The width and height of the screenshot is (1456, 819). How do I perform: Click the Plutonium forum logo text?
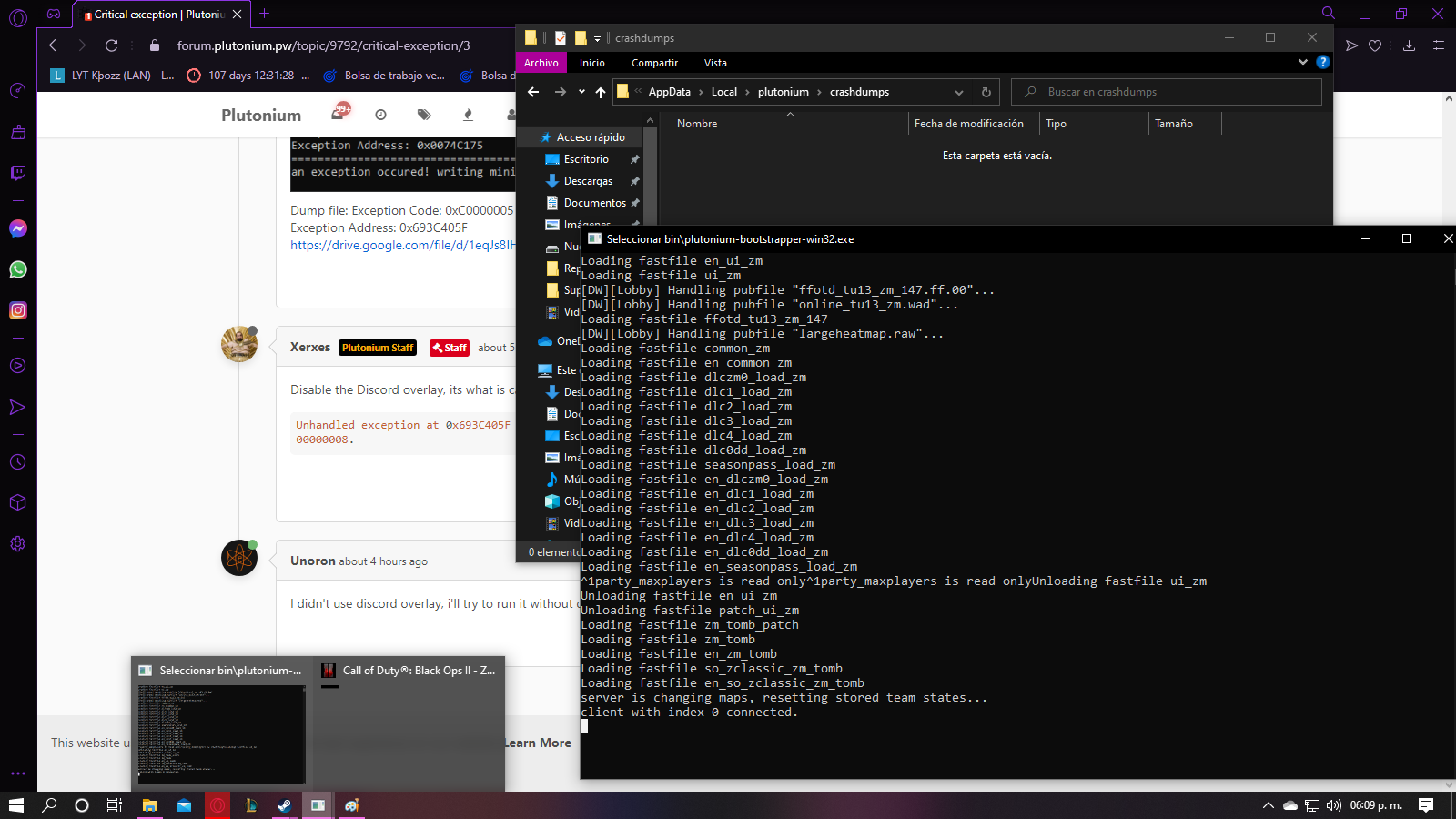[261, 115]
